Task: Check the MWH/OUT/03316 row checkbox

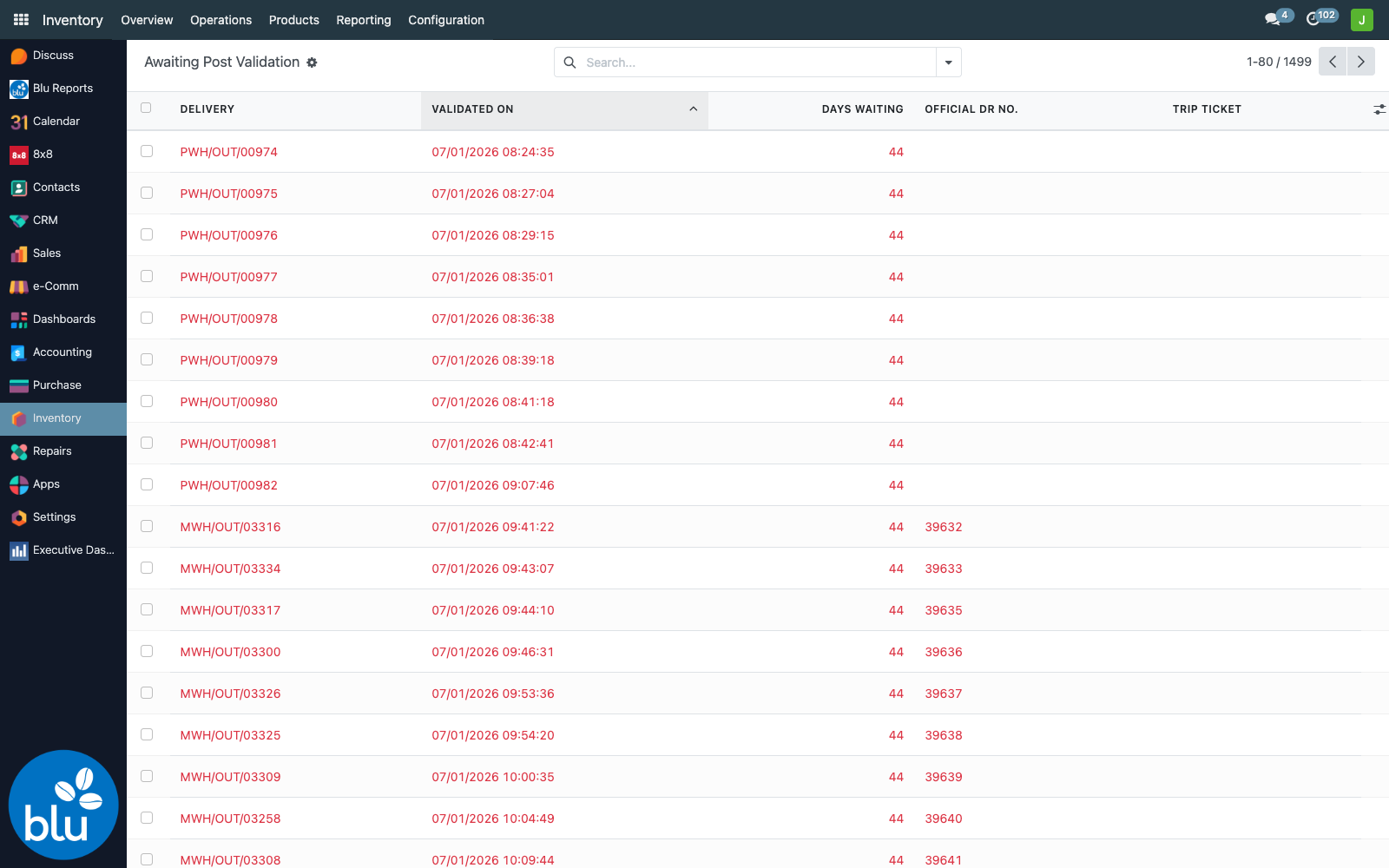Action: (x=147, y=526)
